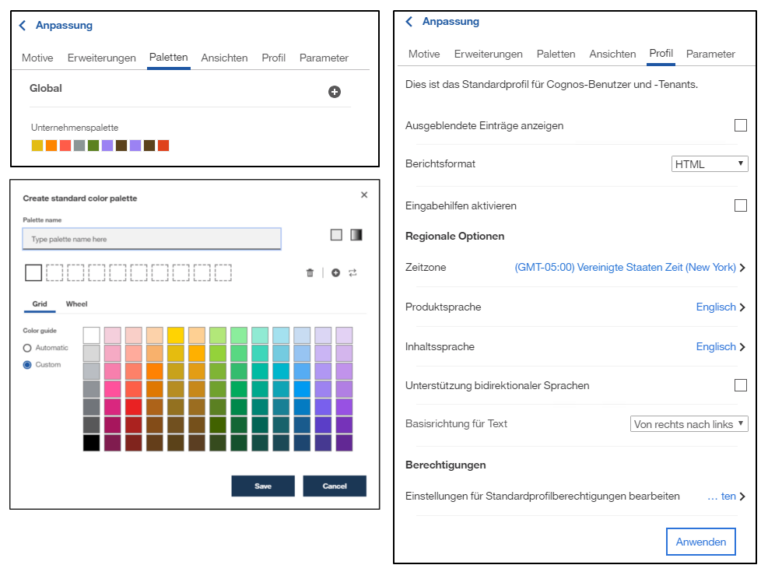
Task: Switch to the Grid color tab
Action: [x=40, y=304]
